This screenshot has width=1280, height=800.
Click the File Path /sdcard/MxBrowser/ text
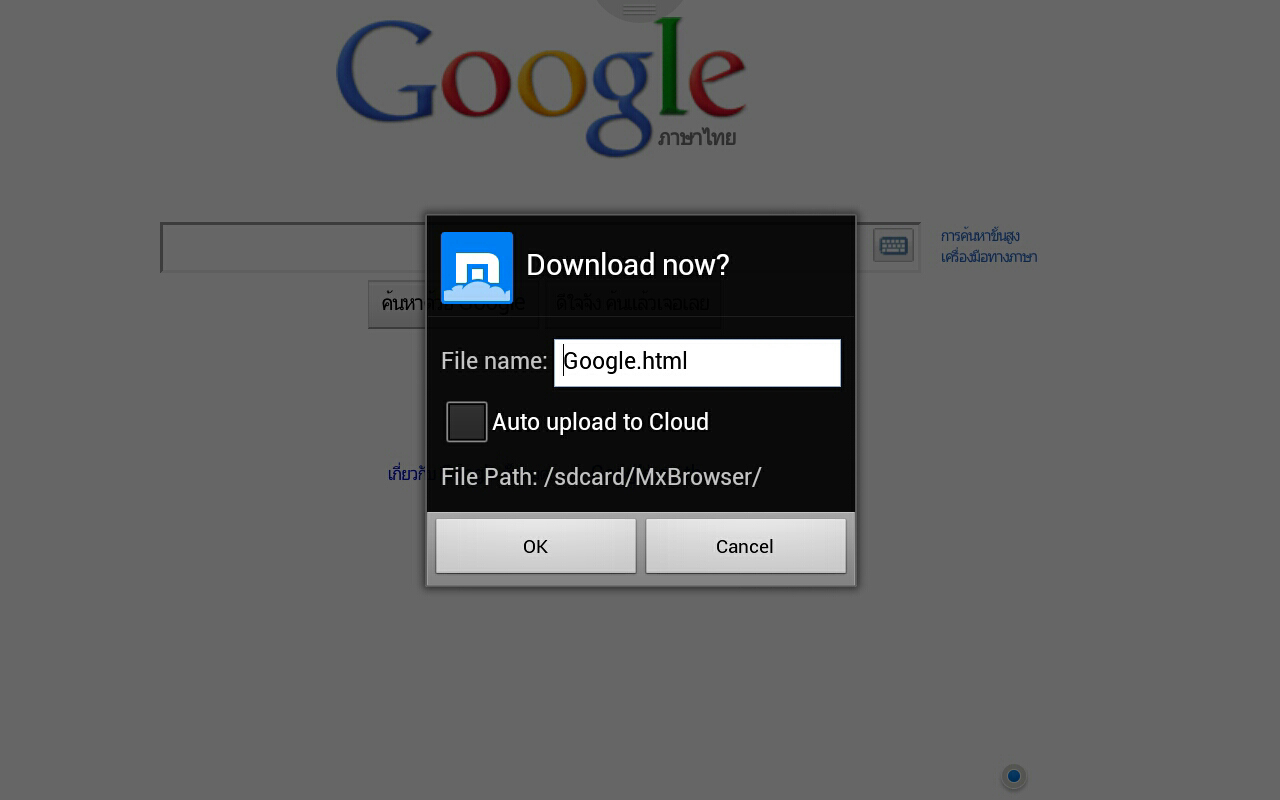(x=601, y=477)
